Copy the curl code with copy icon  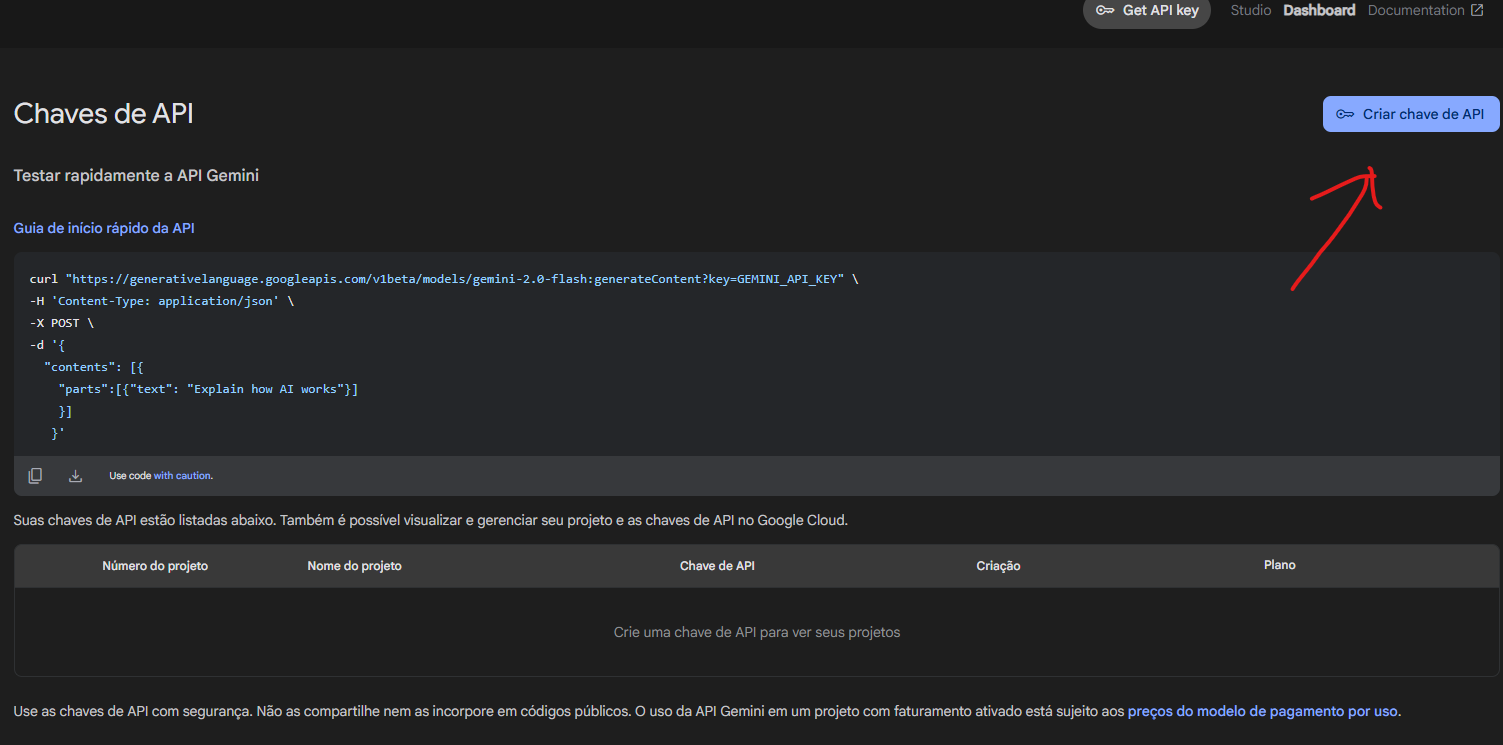[x=35, y=476]
